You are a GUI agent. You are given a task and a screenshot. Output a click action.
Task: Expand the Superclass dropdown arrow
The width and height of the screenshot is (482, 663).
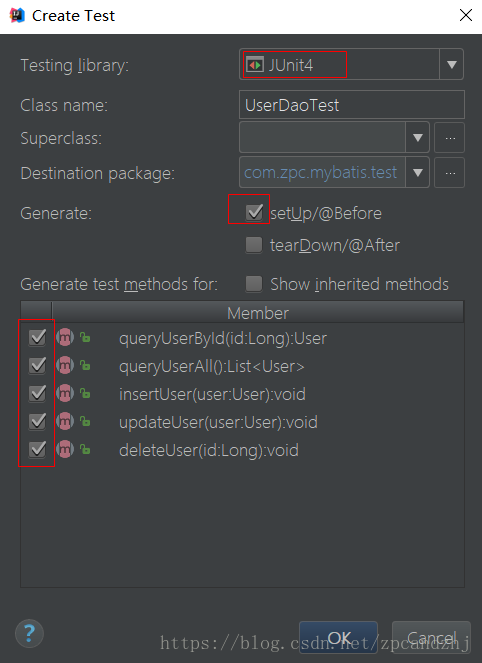coord(418,137)
